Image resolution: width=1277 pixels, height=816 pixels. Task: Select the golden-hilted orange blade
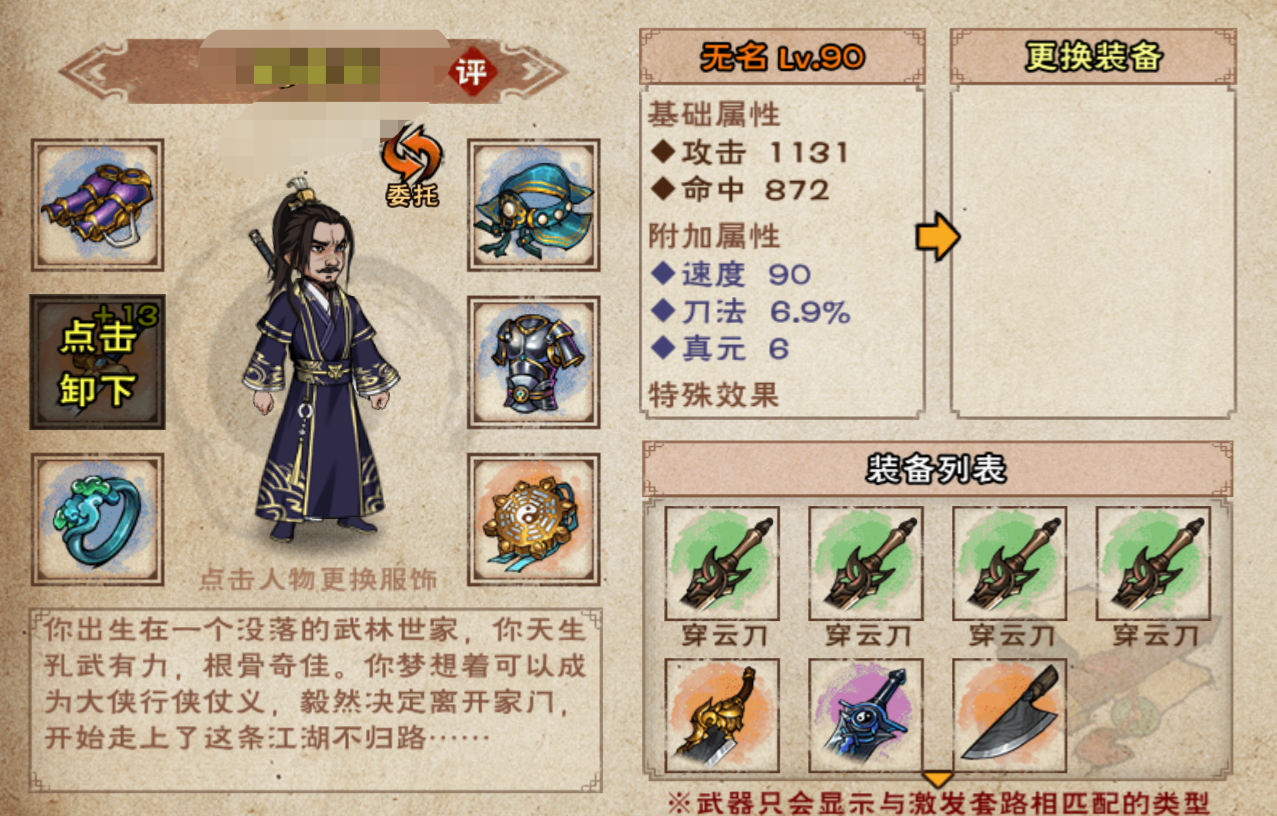[x=722, y=715]
